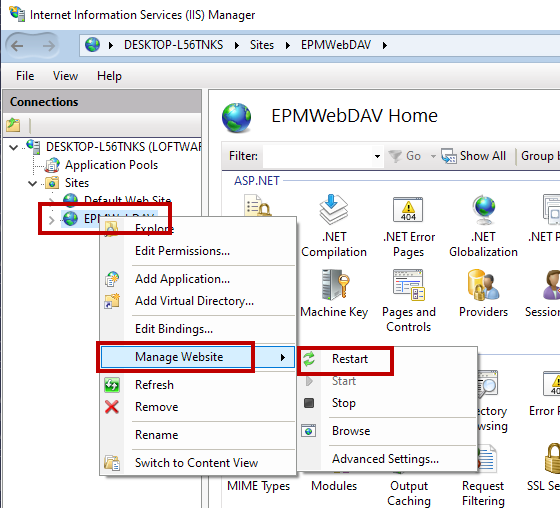Click the Application Pools tree icon
This screenshot has width=560, height=508.
pyautogui.click(x=53, y=165)
